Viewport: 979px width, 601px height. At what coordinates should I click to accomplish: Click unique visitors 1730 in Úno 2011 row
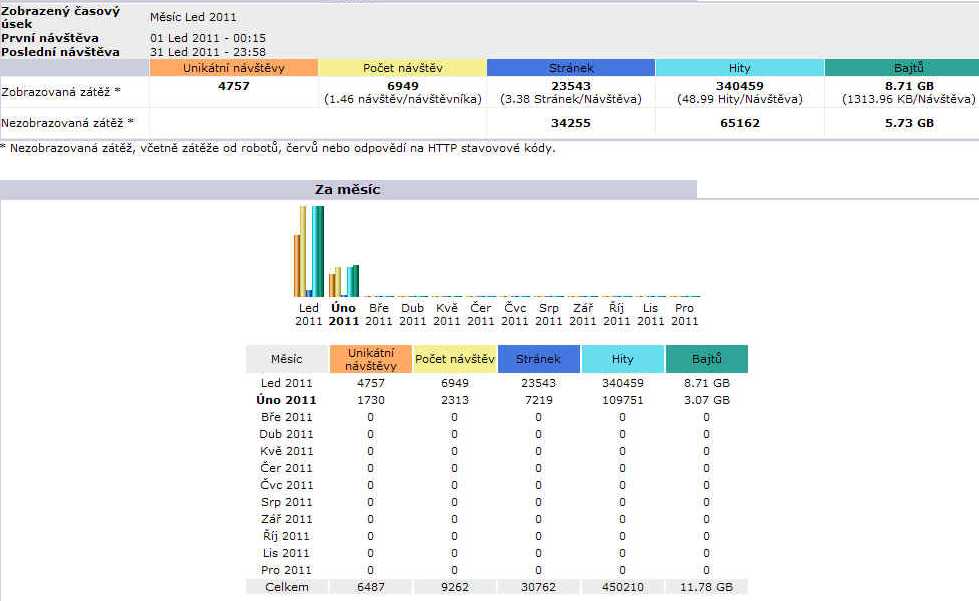[x=371, y=400]
